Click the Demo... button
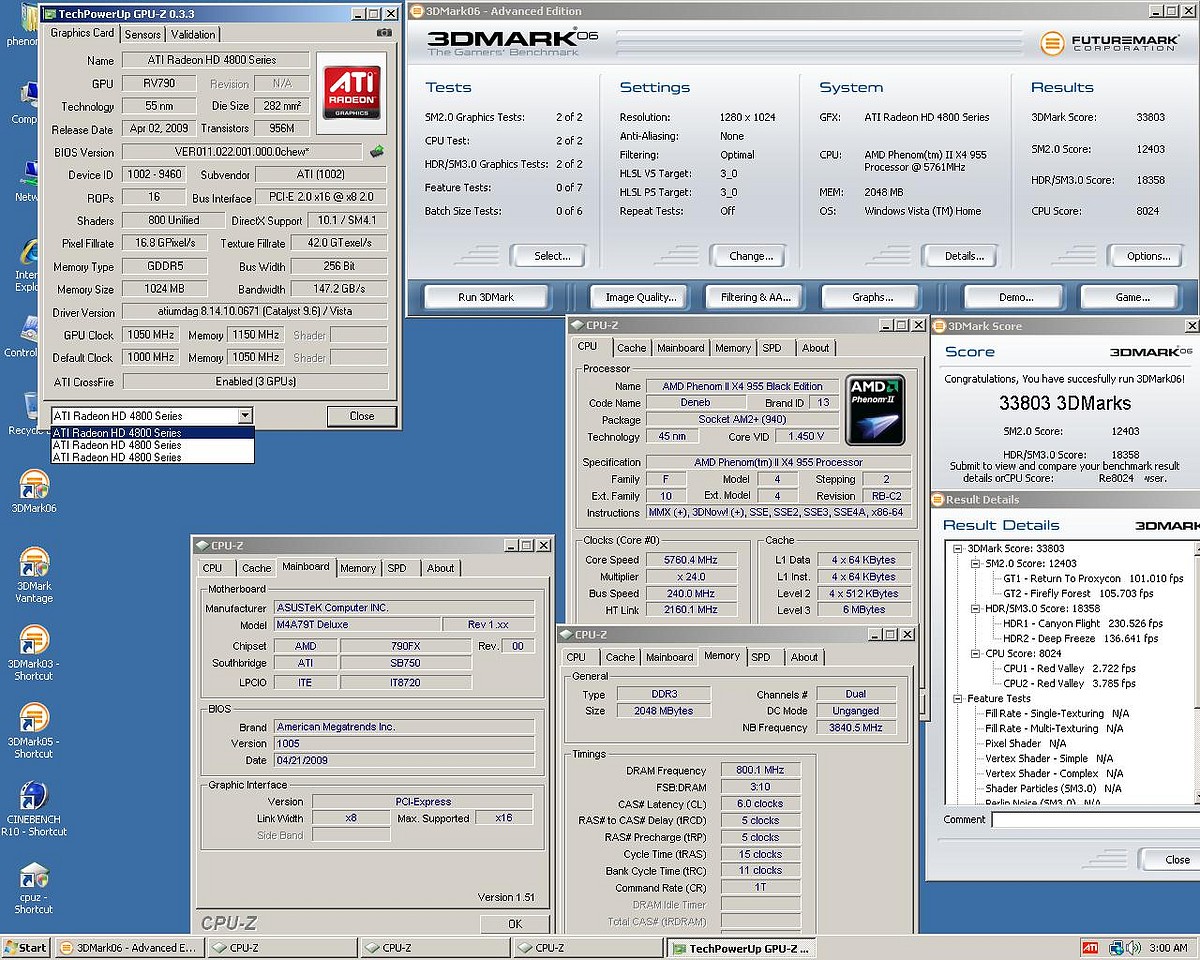This screenshot has width=1200, height=960. tap(1016, 297)
